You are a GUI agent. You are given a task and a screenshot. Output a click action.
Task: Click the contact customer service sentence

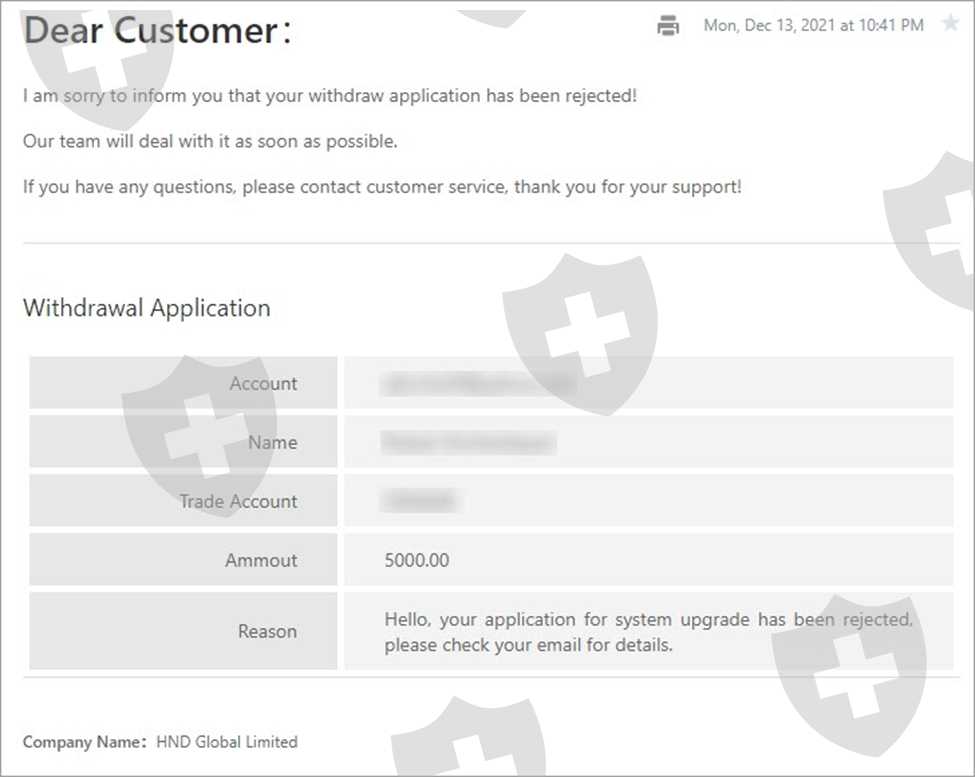tap(382, 187)
